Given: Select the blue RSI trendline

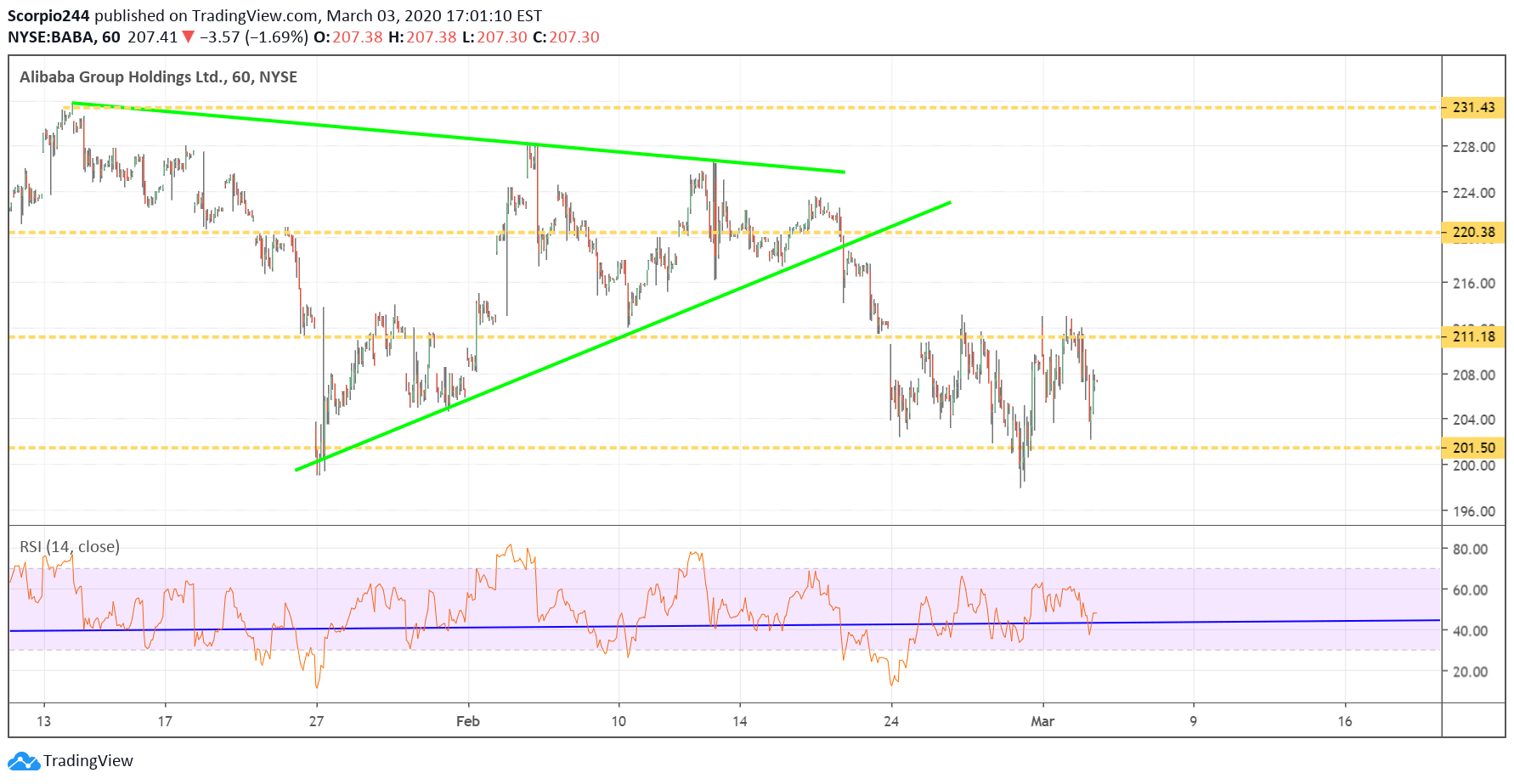Looking at the screenshot, I should 725,625.
